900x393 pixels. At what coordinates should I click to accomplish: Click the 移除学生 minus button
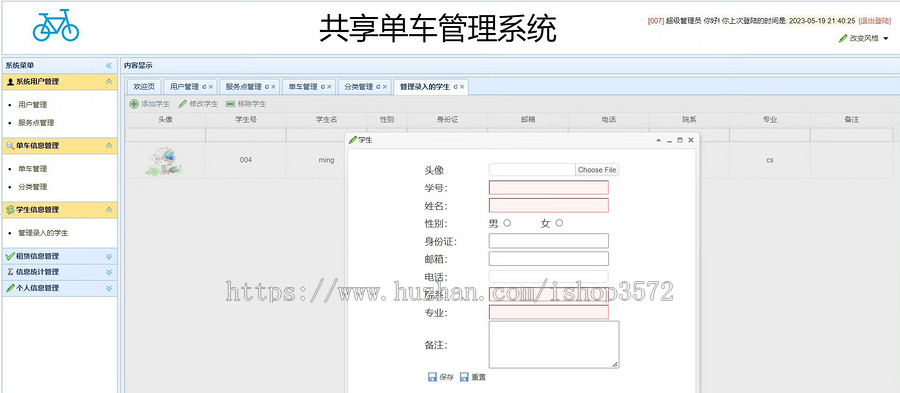pos(246,104)
